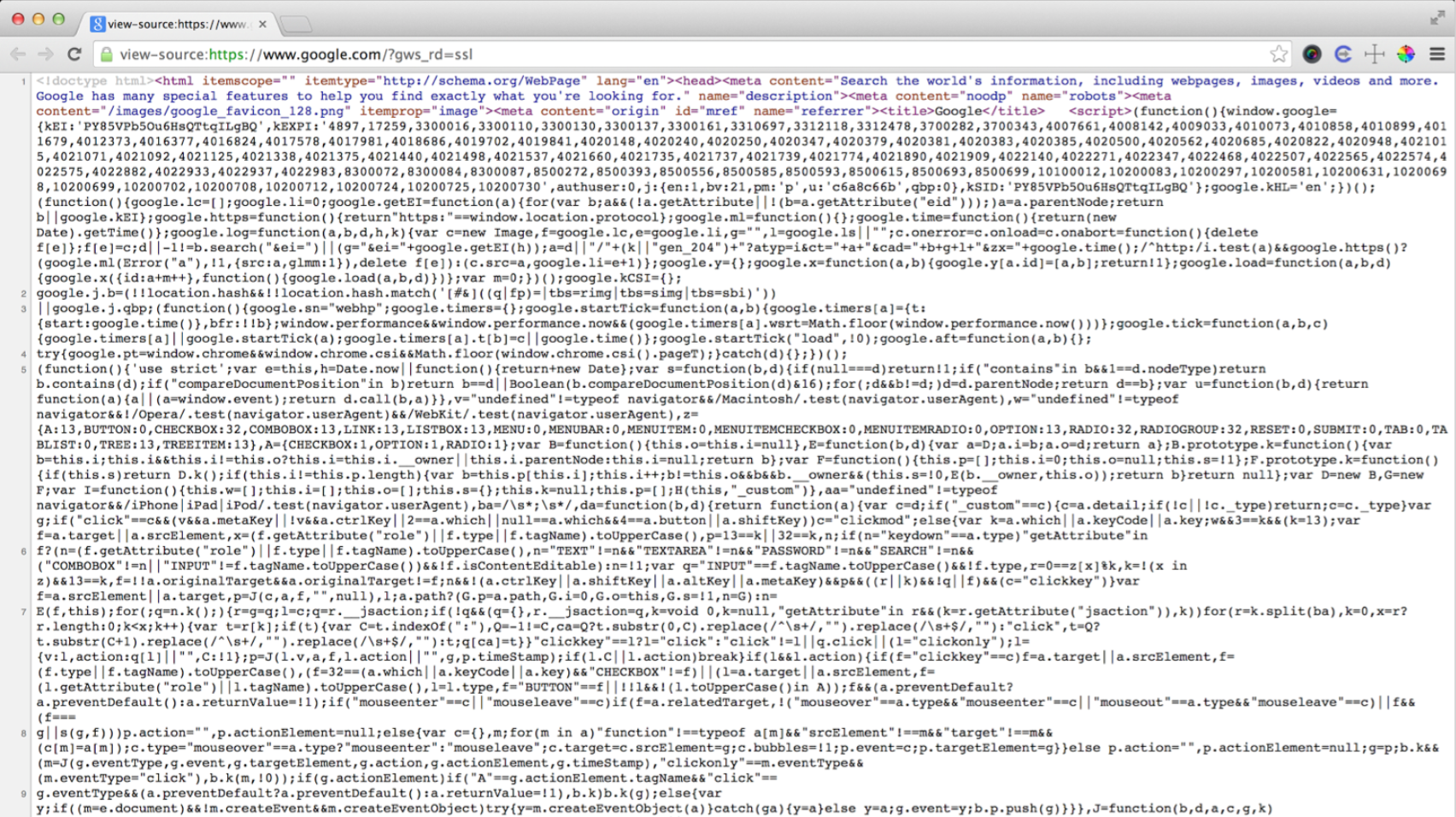This screenshot has width=1456, height=817.
Task: Click source line number 9
Action: click(x=24, y=795)
